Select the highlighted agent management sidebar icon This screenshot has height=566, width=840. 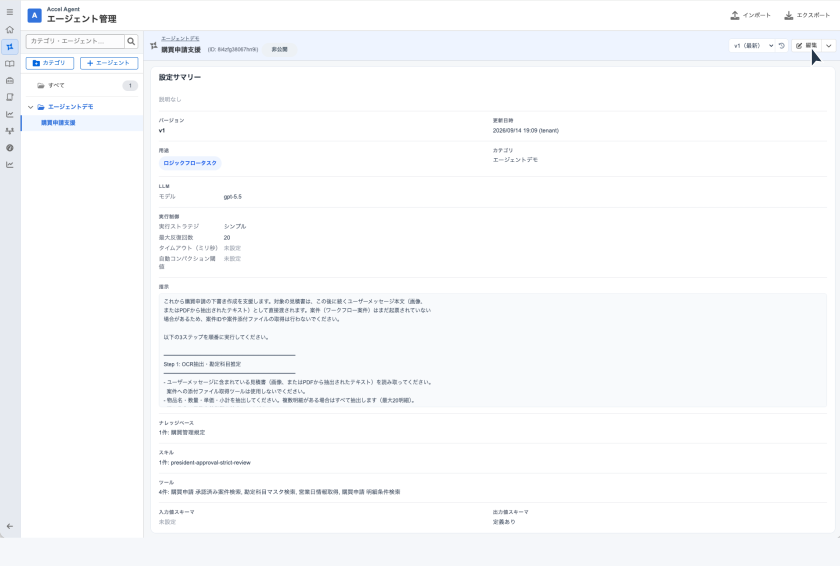click(x=10, y=47)
